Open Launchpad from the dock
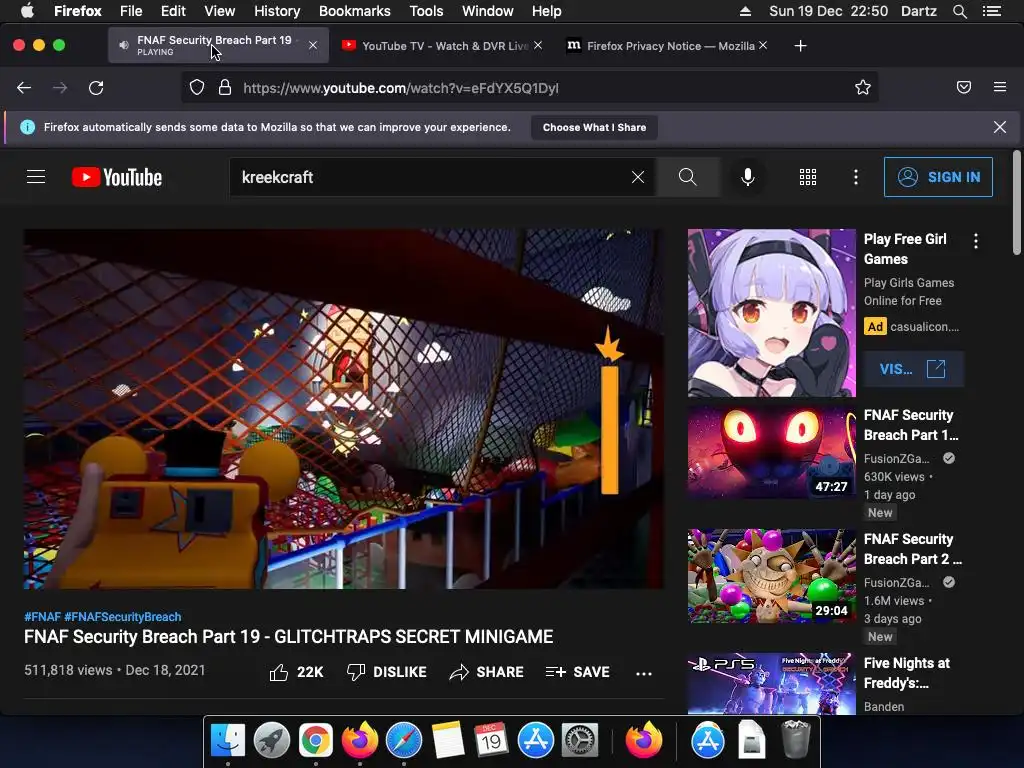Screen dimensions: 1024x768 point(272,741)
